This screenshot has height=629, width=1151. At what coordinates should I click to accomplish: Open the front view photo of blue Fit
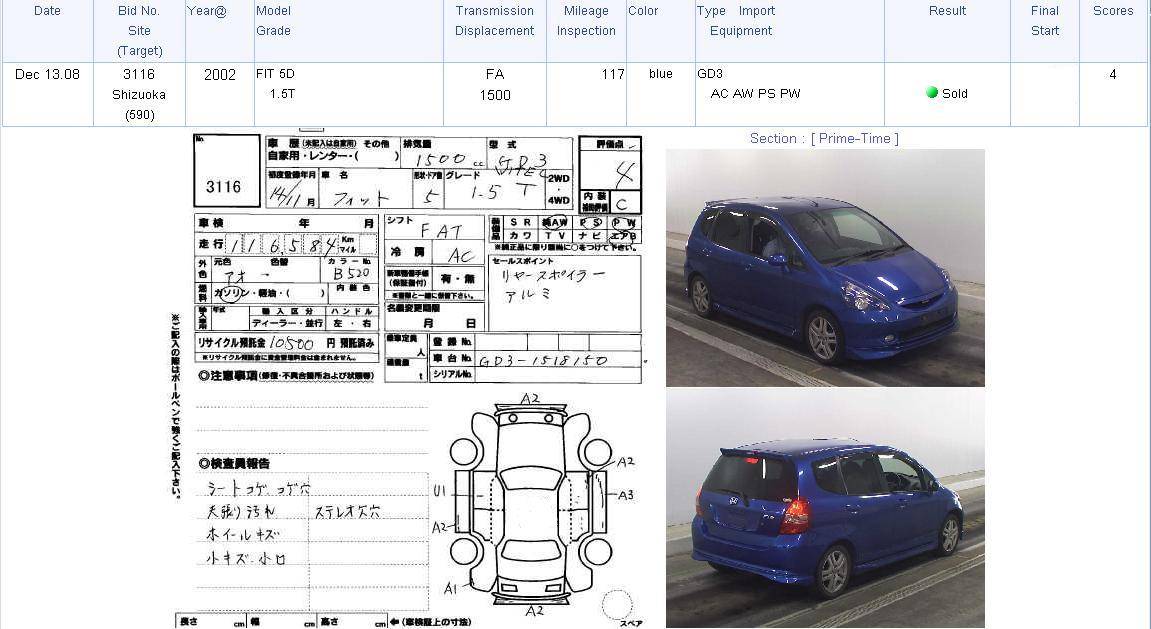[825, 268]
